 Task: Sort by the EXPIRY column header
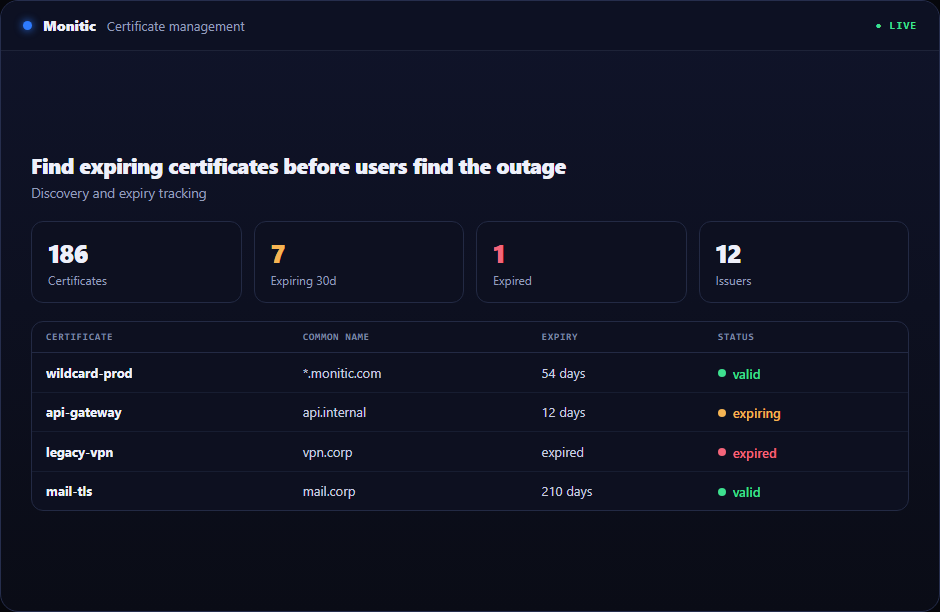tap(559, 337)
